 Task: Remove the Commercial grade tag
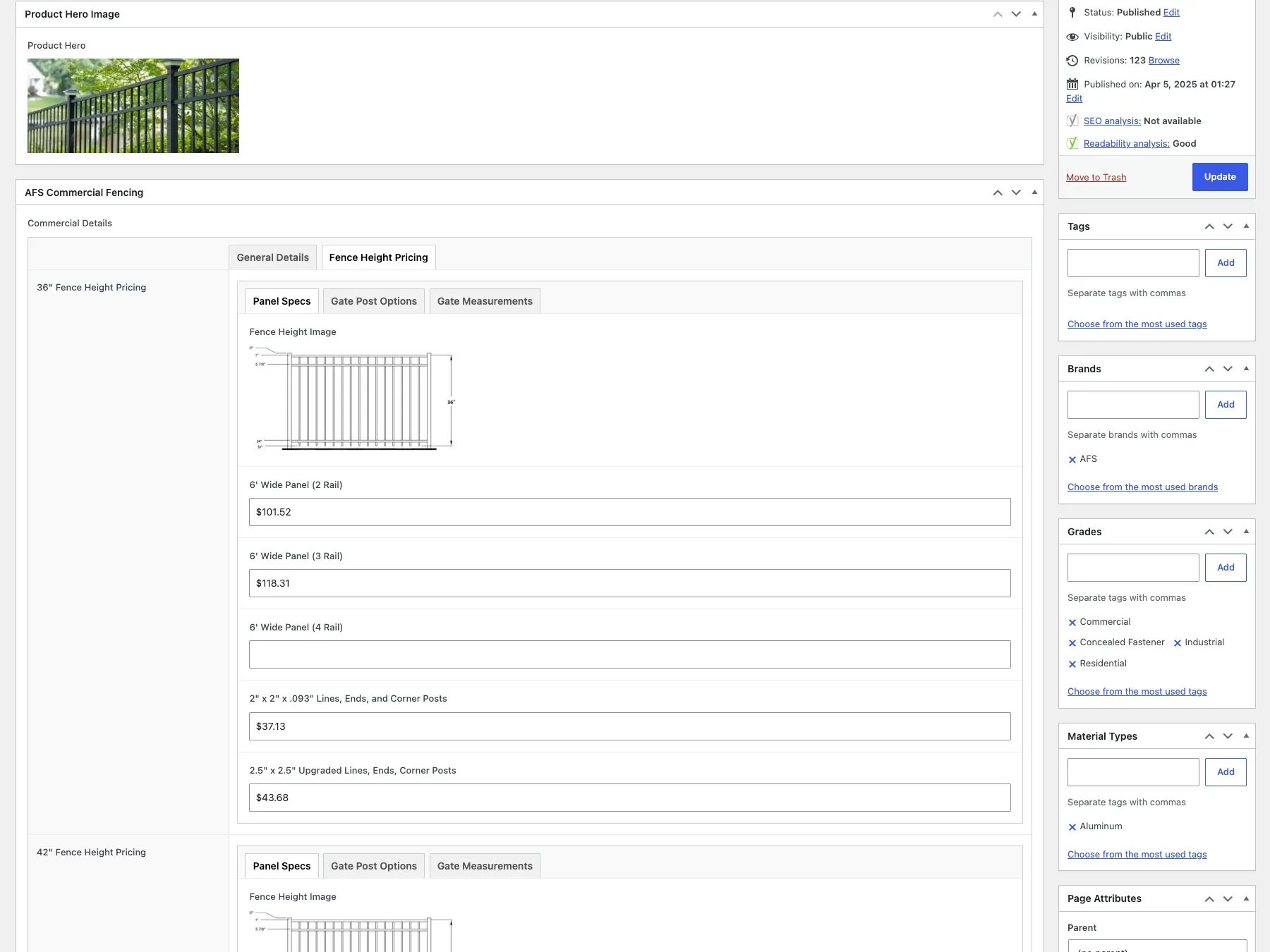point(1072,623)
